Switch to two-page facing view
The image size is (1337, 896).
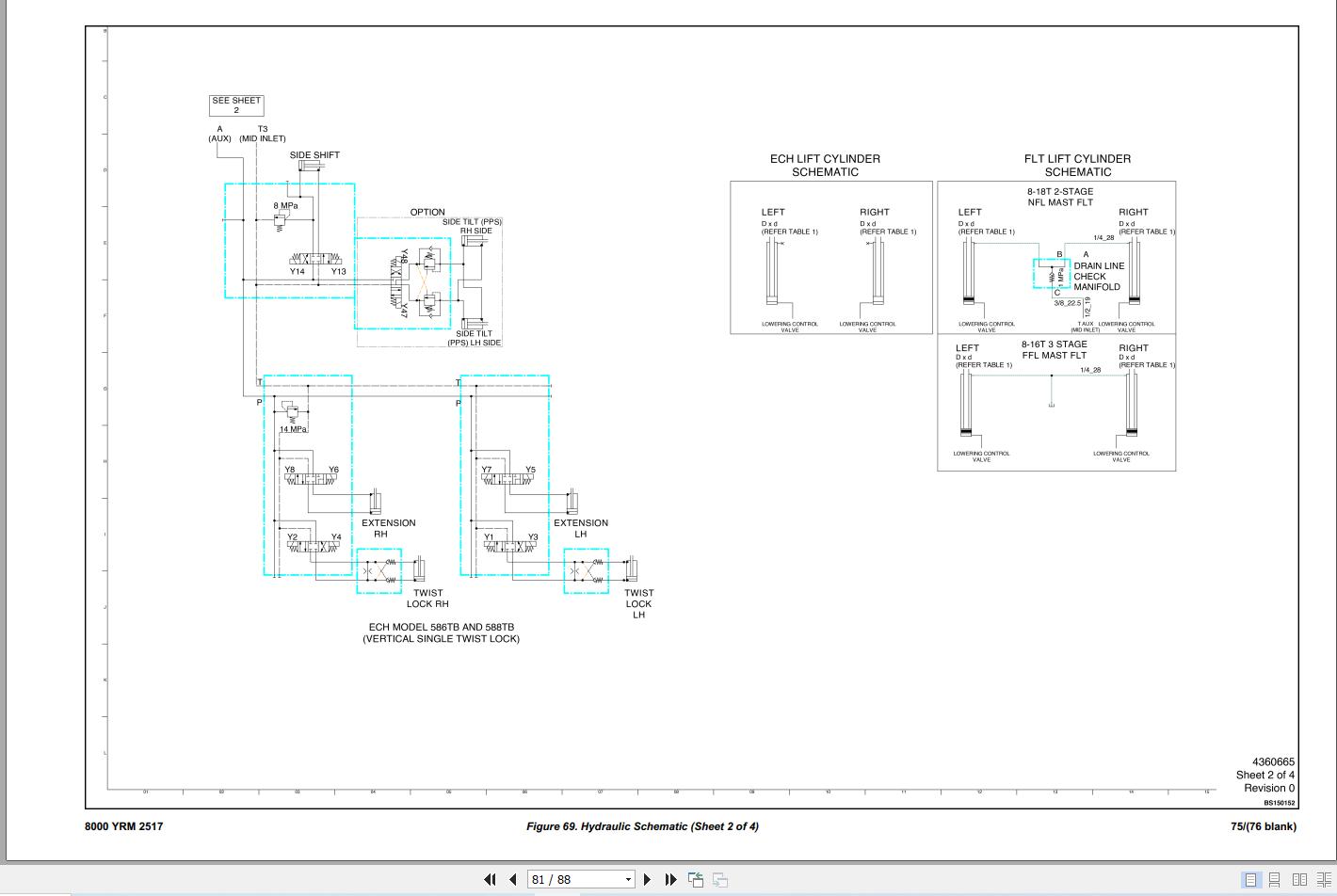click(1299, 879)
